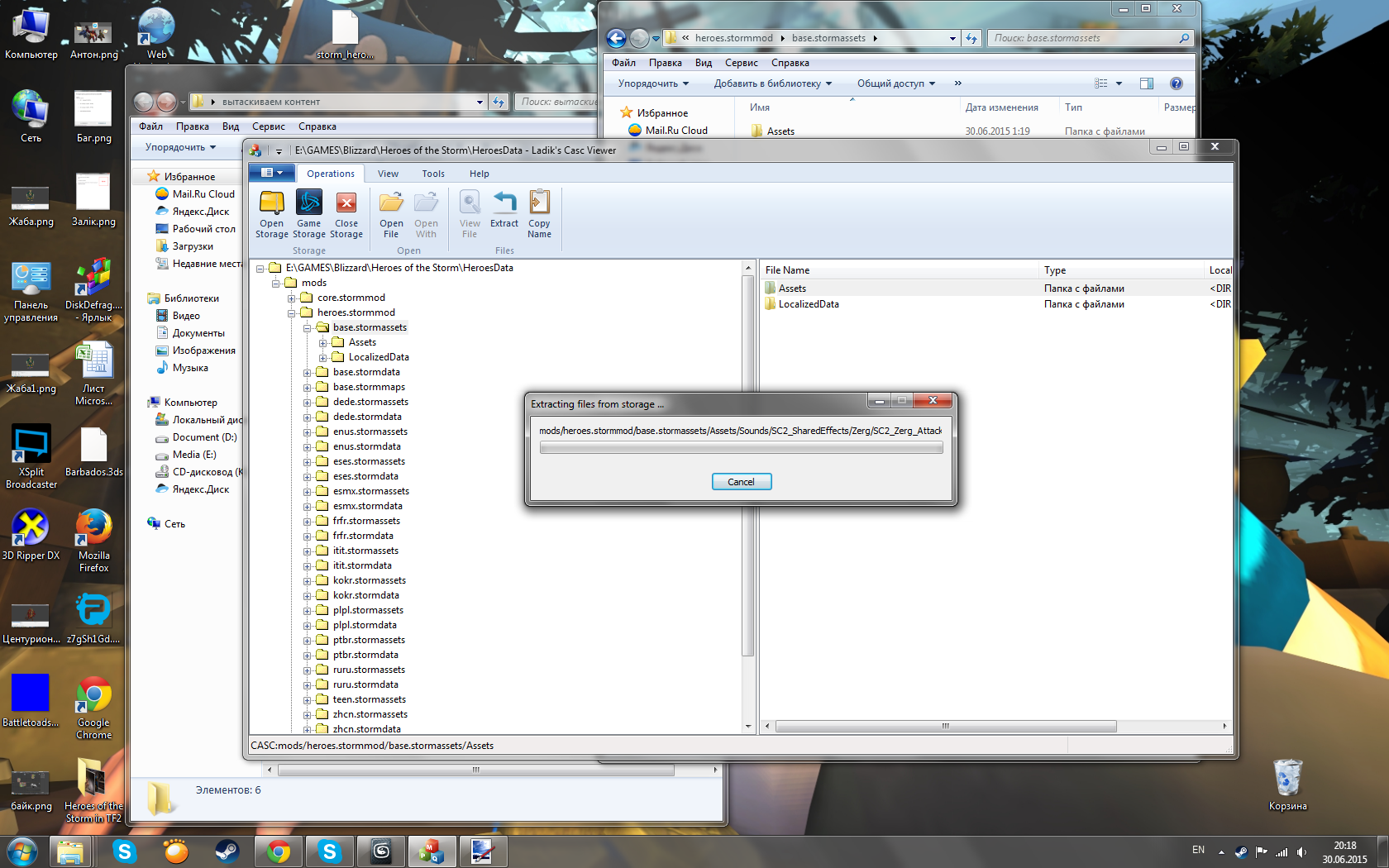Click the help icon in base.stormassets Explorer

[x=1177, y=83]
